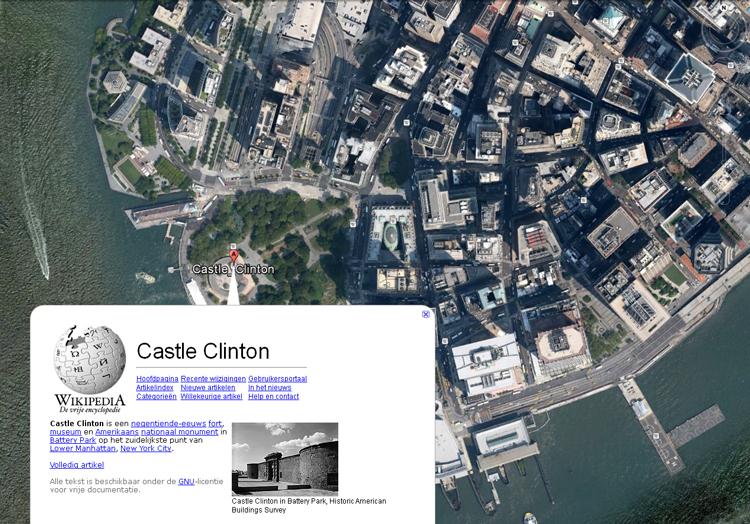
Task: Click the red Castle Clinton map pin
Action: [234, 256]
